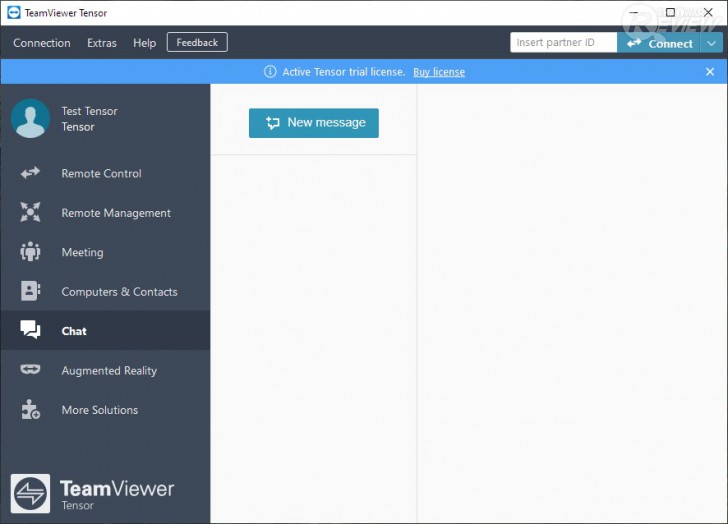Select the Chat bubbles icon
Viewport: 728px width, 524px height.
point(30,330)
